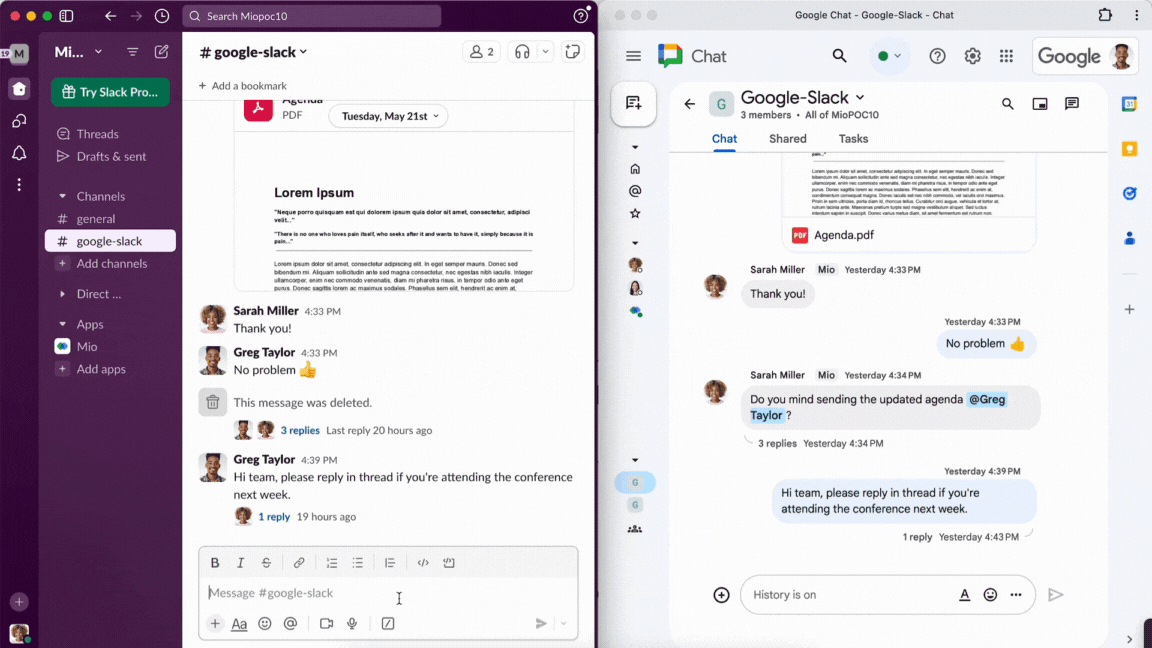The image size is (1152, 648).
Task: Toggle italic formatting in Slack composer
Action: 240,563
